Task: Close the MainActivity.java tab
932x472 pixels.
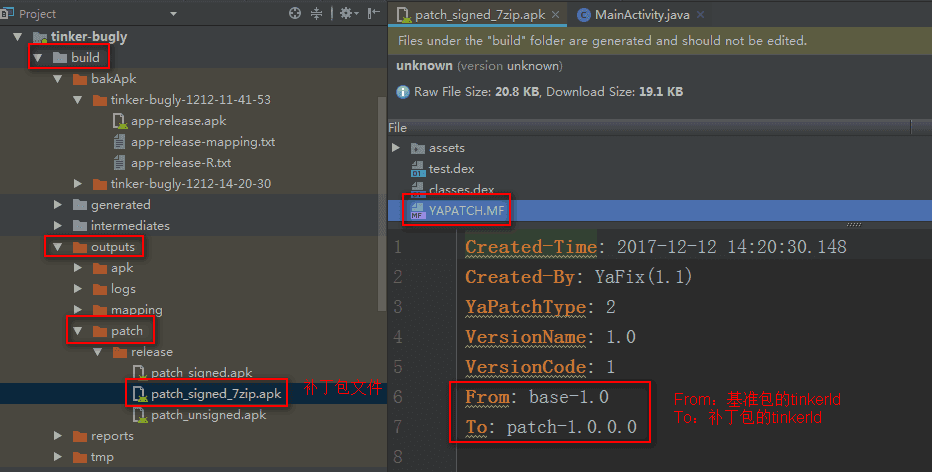Action: tap(701, 15)
